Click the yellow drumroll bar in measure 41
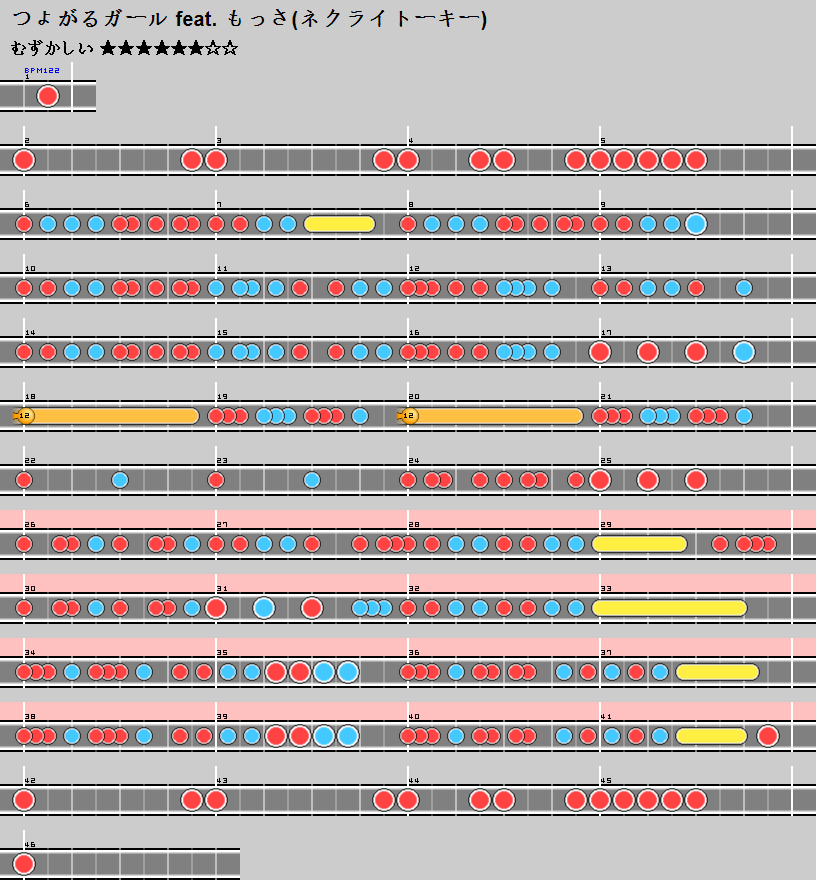The width and height of the screenshot is (816, 880). click(x=712, y=736)
